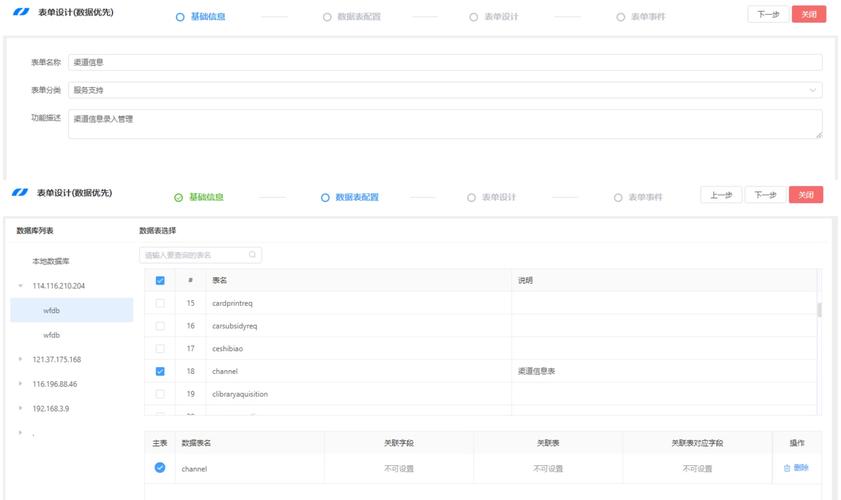Screen dimensions: 841x500
Task: Click the 上一步 button
Action: [x=720, y=195]
